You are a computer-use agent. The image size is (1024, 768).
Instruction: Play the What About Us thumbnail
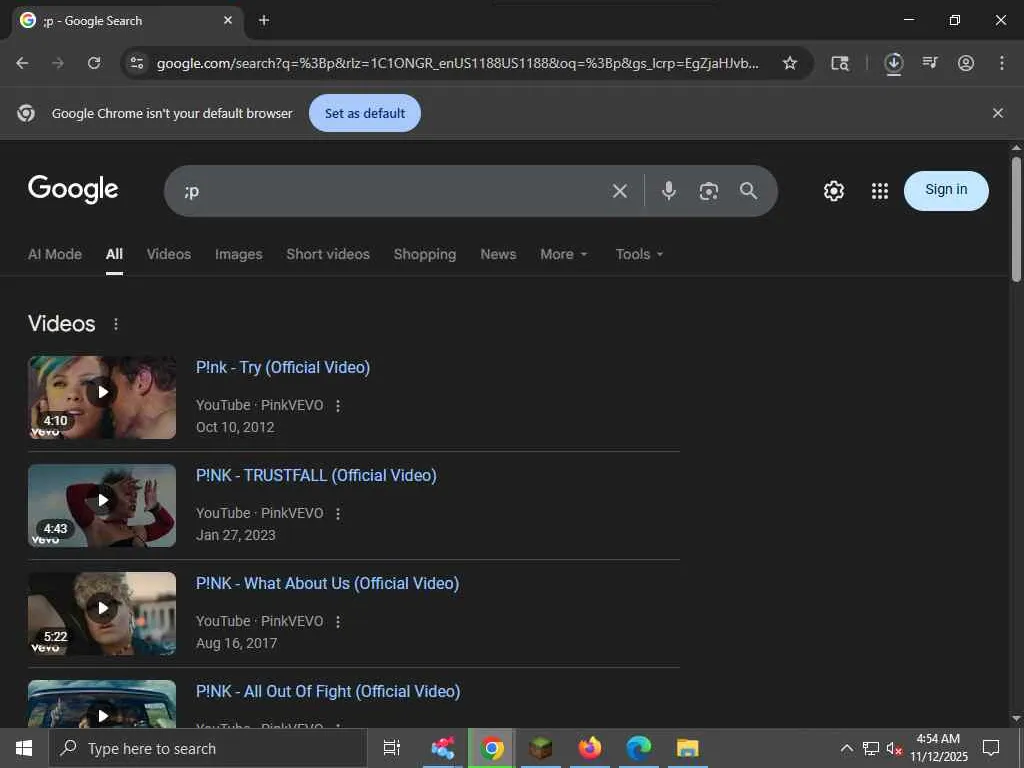(102, 613)
